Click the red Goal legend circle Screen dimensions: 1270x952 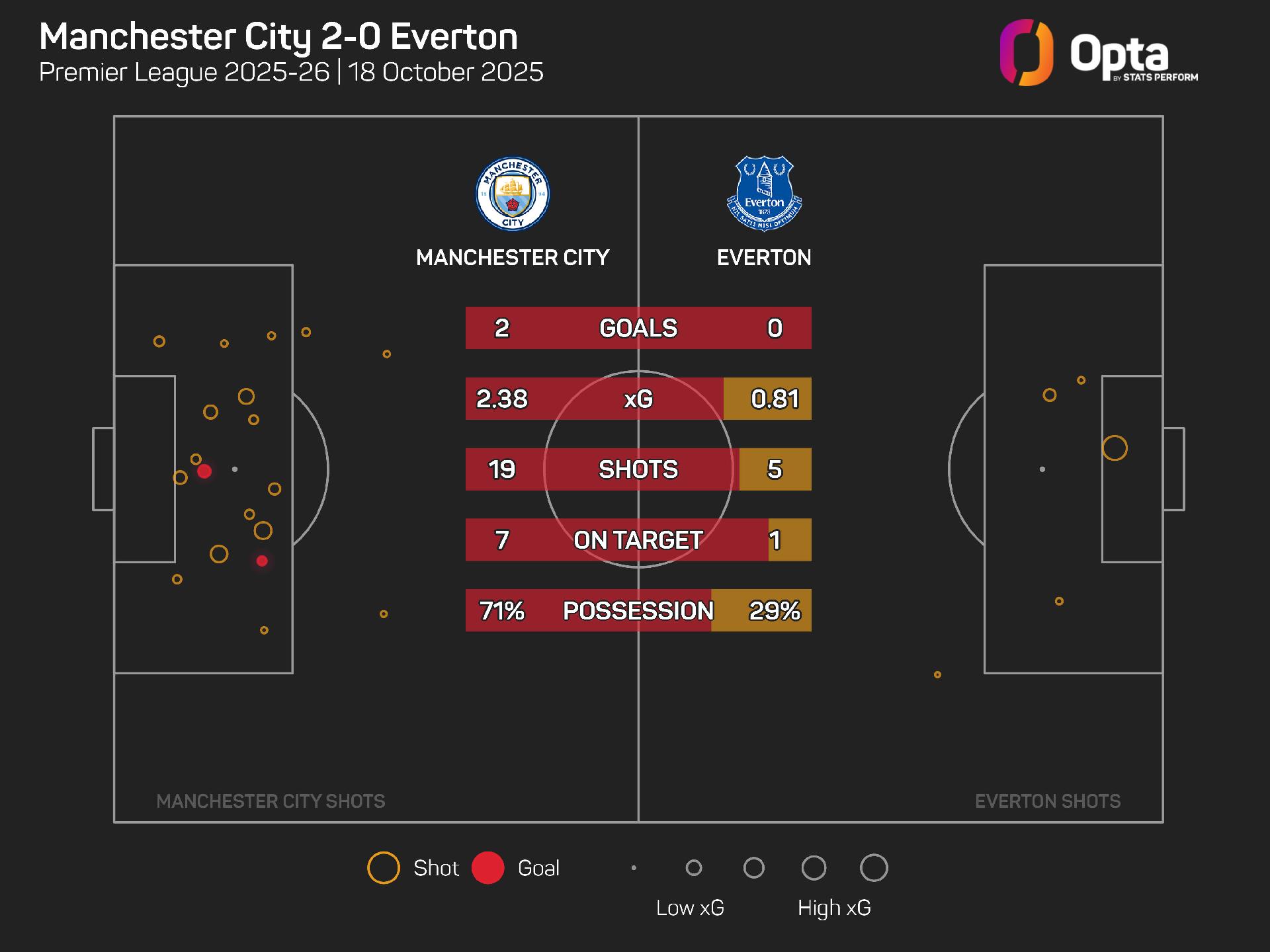click(488, 867)
